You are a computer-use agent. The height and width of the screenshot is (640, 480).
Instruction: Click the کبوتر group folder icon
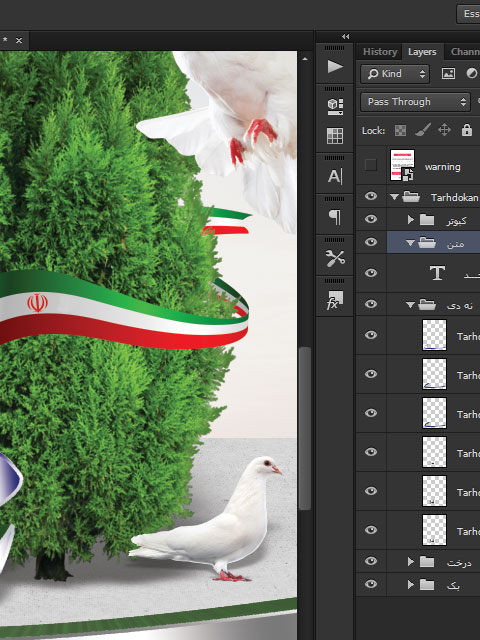pyautogui.click(x=427, y=220)
